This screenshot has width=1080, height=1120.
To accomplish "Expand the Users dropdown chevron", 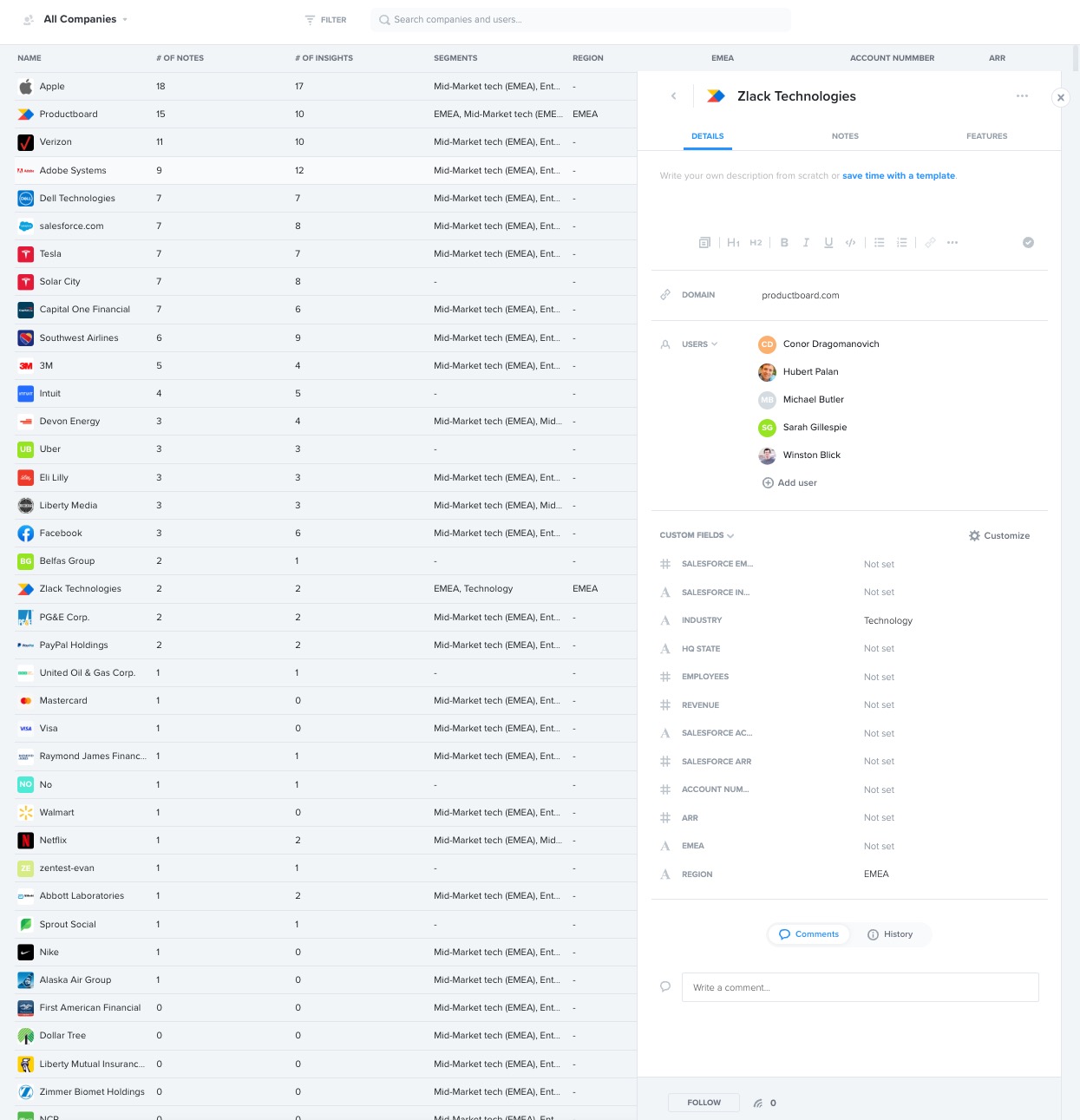I will tap(715, 344).
